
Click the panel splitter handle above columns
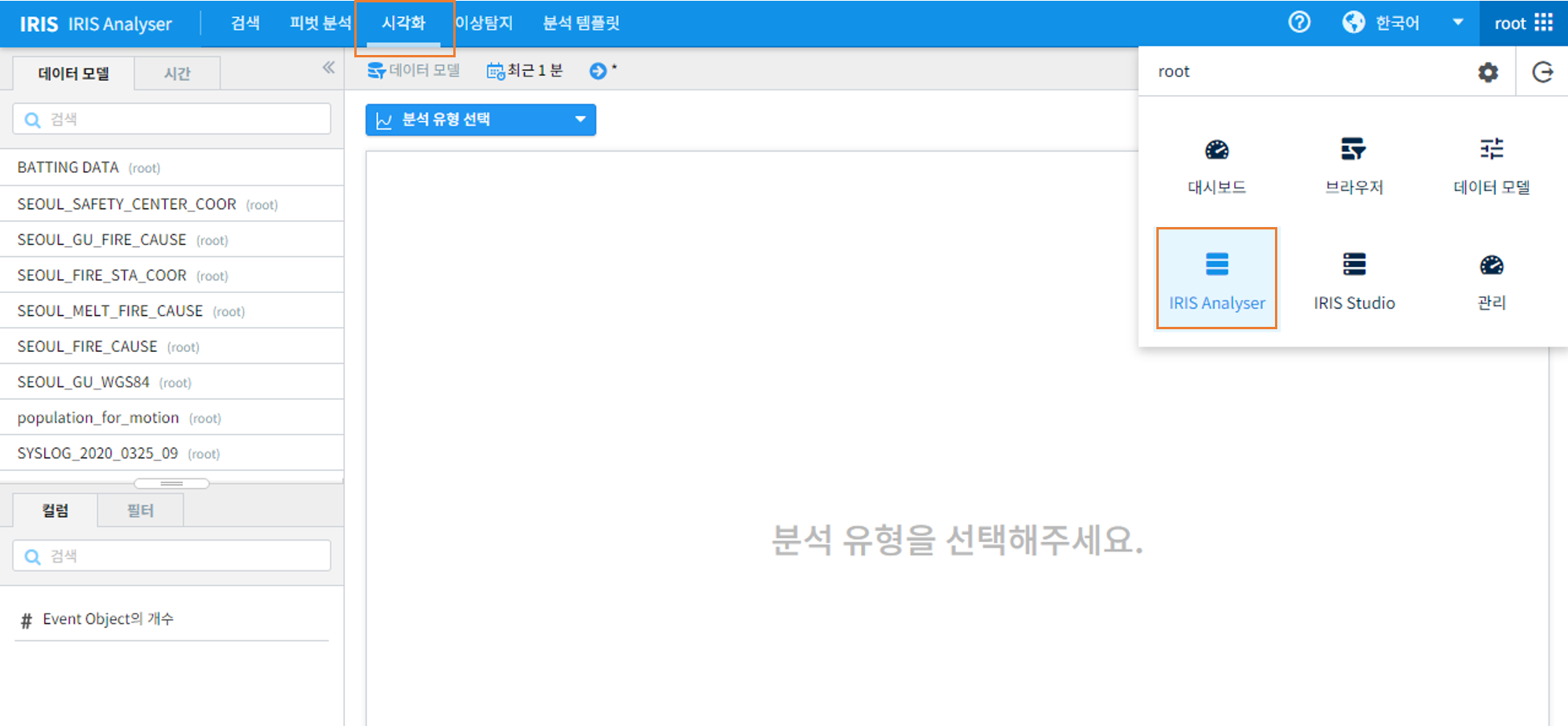pos(171,483)
